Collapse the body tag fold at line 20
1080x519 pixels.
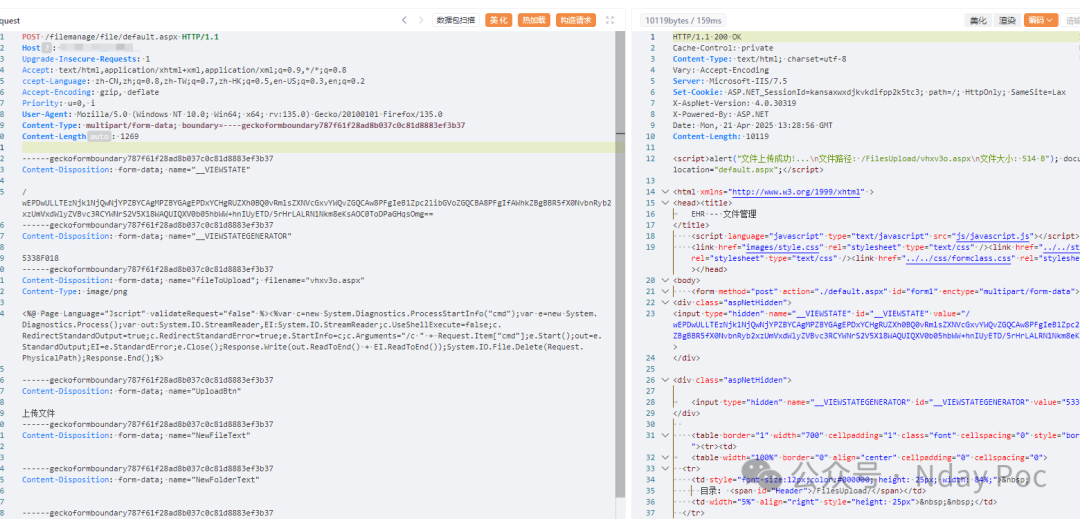coord(664,280)
